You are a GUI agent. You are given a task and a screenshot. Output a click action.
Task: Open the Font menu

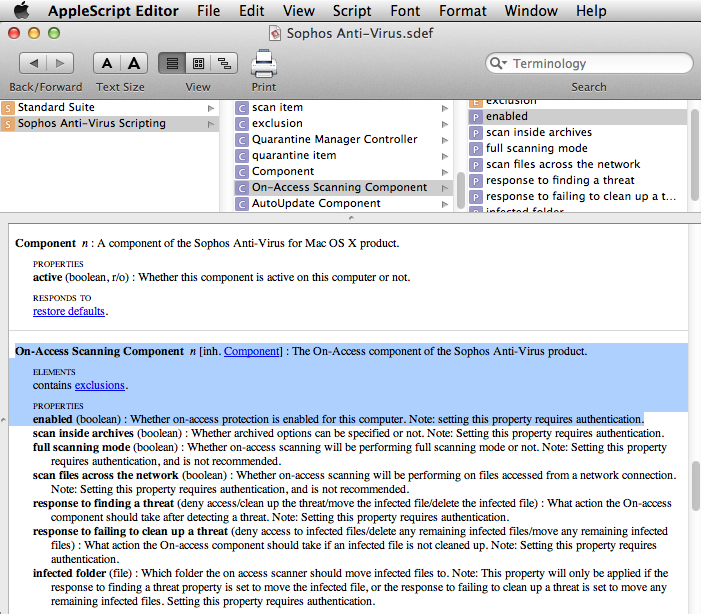(x=405, y=11)
